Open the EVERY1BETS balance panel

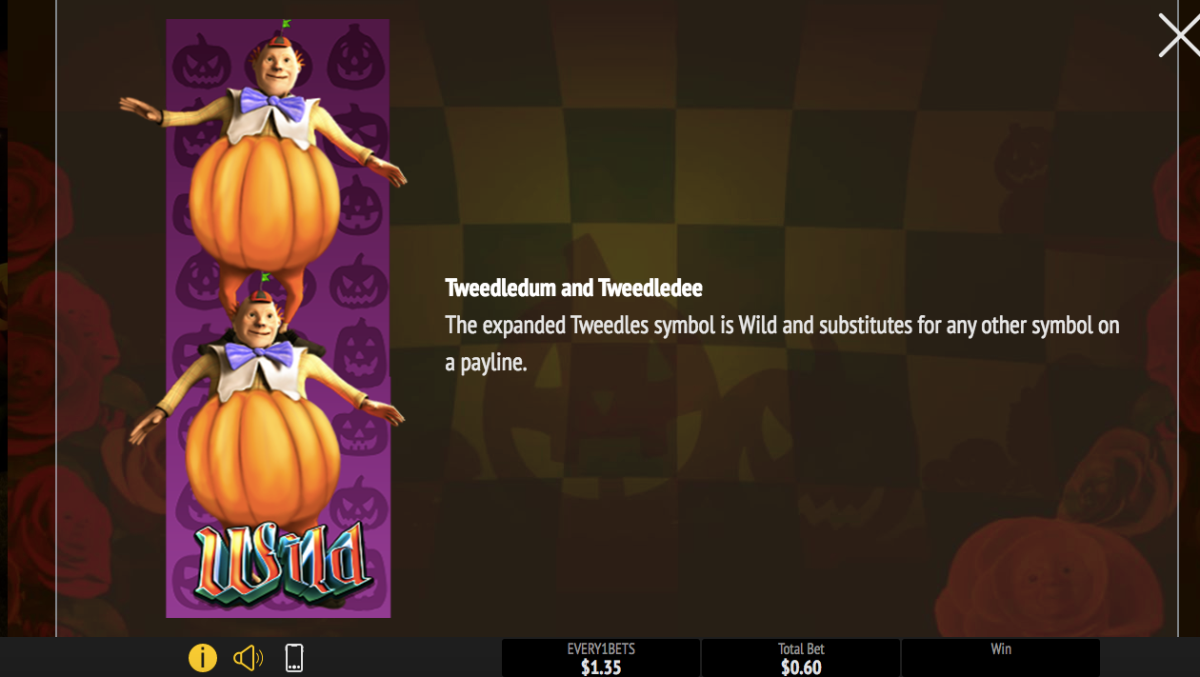601,658
